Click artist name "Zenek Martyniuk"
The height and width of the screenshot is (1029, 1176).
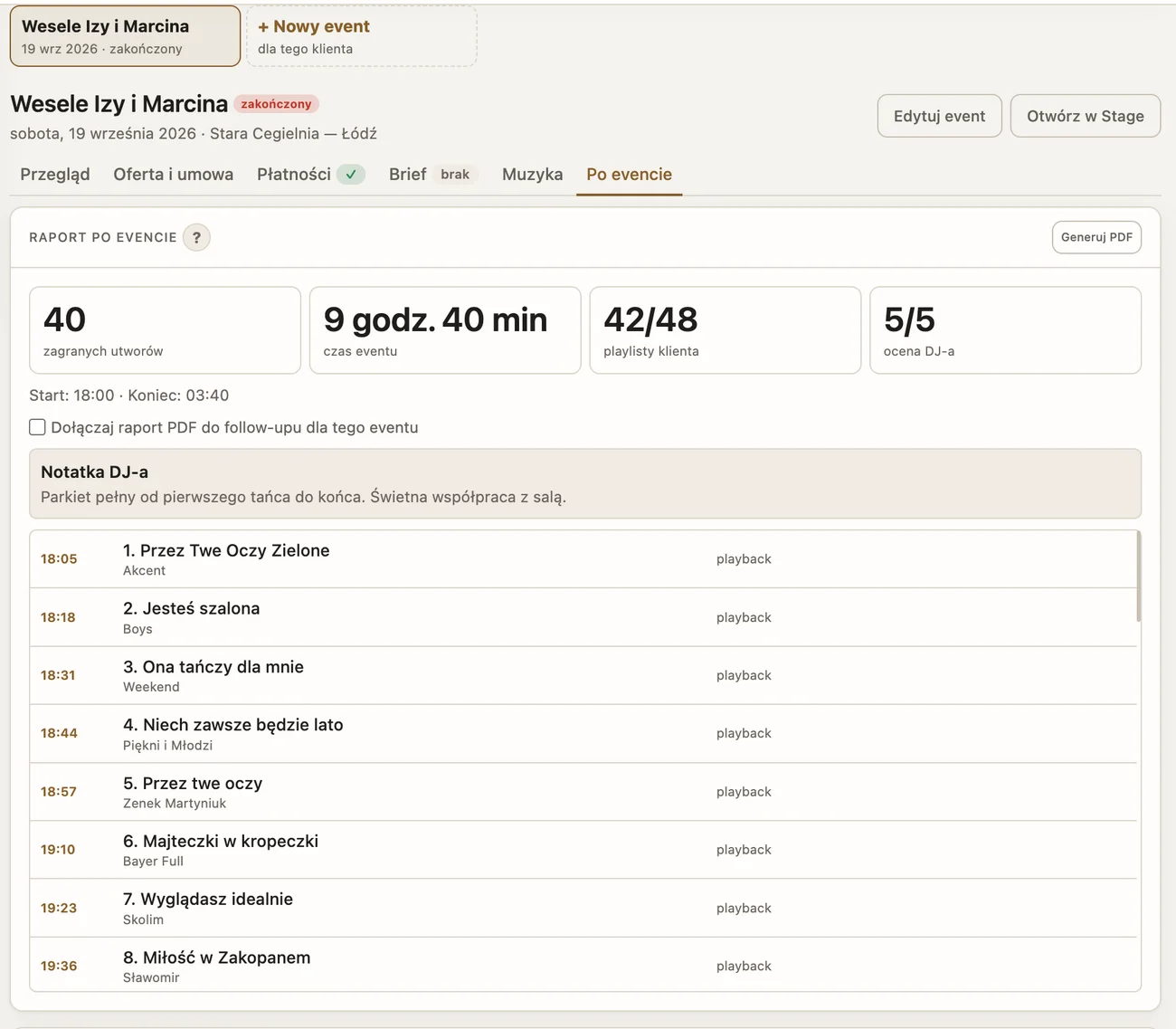tap(175, 804)
